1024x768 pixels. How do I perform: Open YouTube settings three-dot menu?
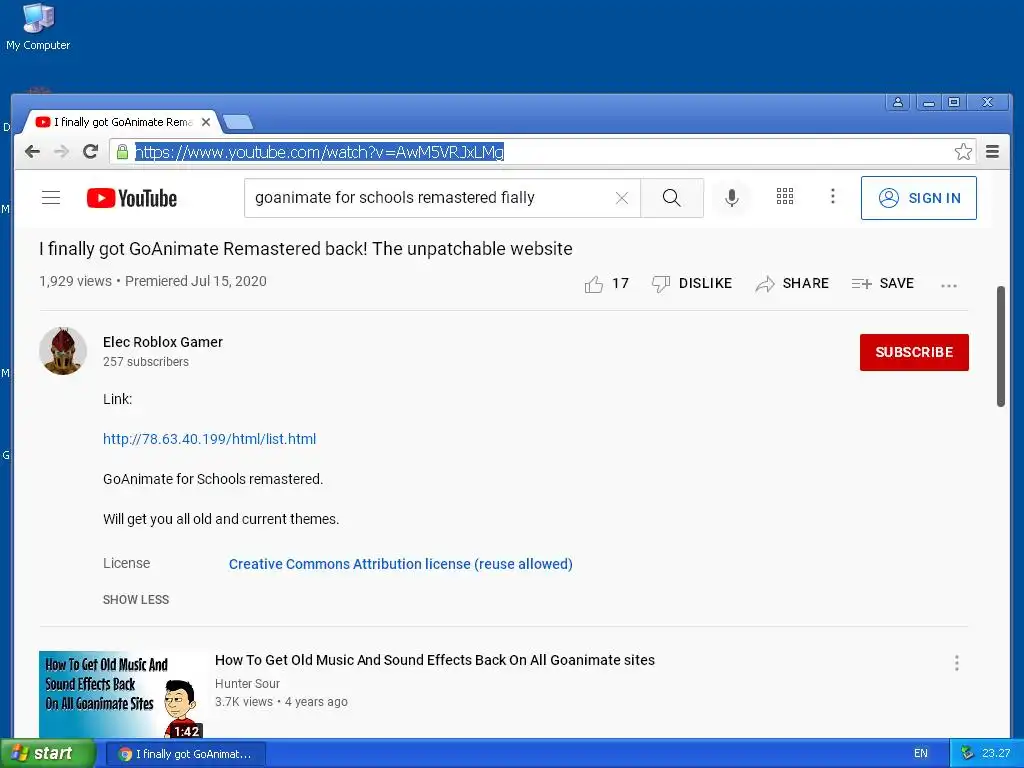pyautogui.click(x=833, y=197)
